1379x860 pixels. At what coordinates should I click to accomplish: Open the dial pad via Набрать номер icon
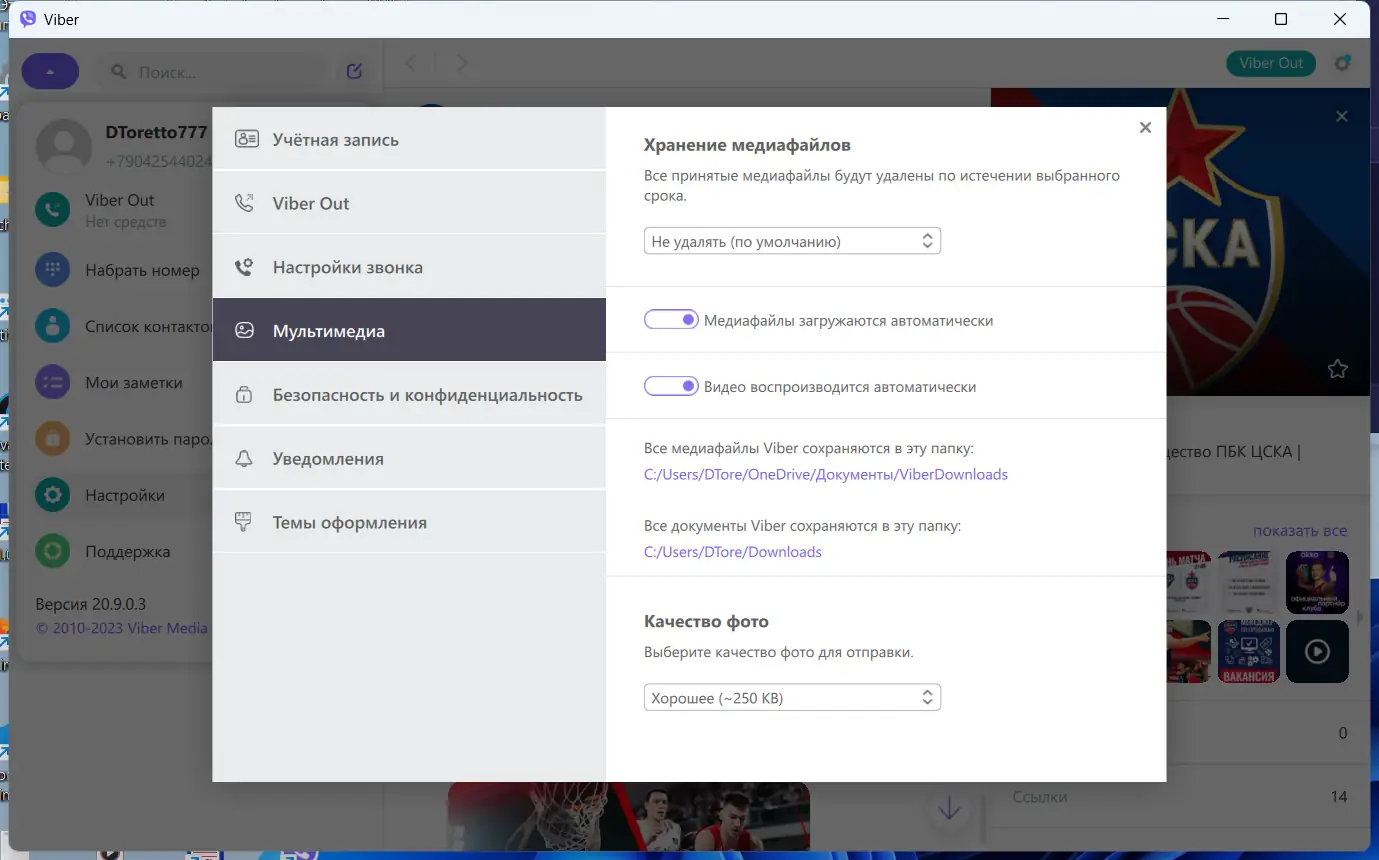pyautogui.click(x=52, y=269)
